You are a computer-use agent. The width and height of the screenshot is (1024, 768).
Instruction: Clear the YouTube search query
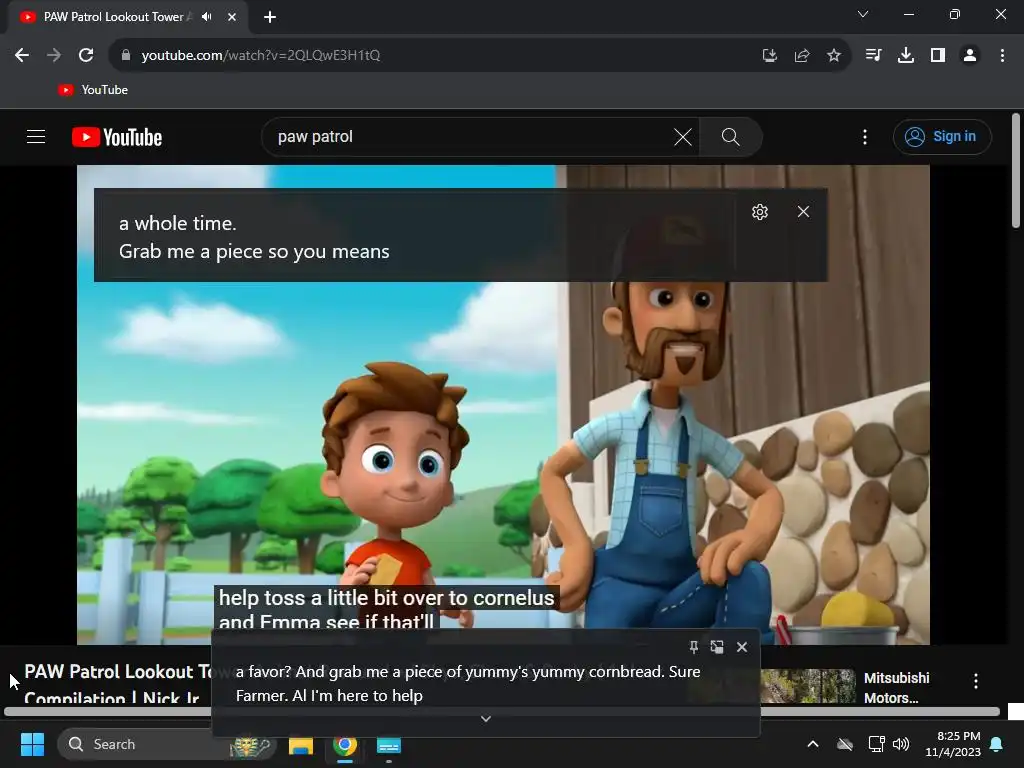coord(682,136)
